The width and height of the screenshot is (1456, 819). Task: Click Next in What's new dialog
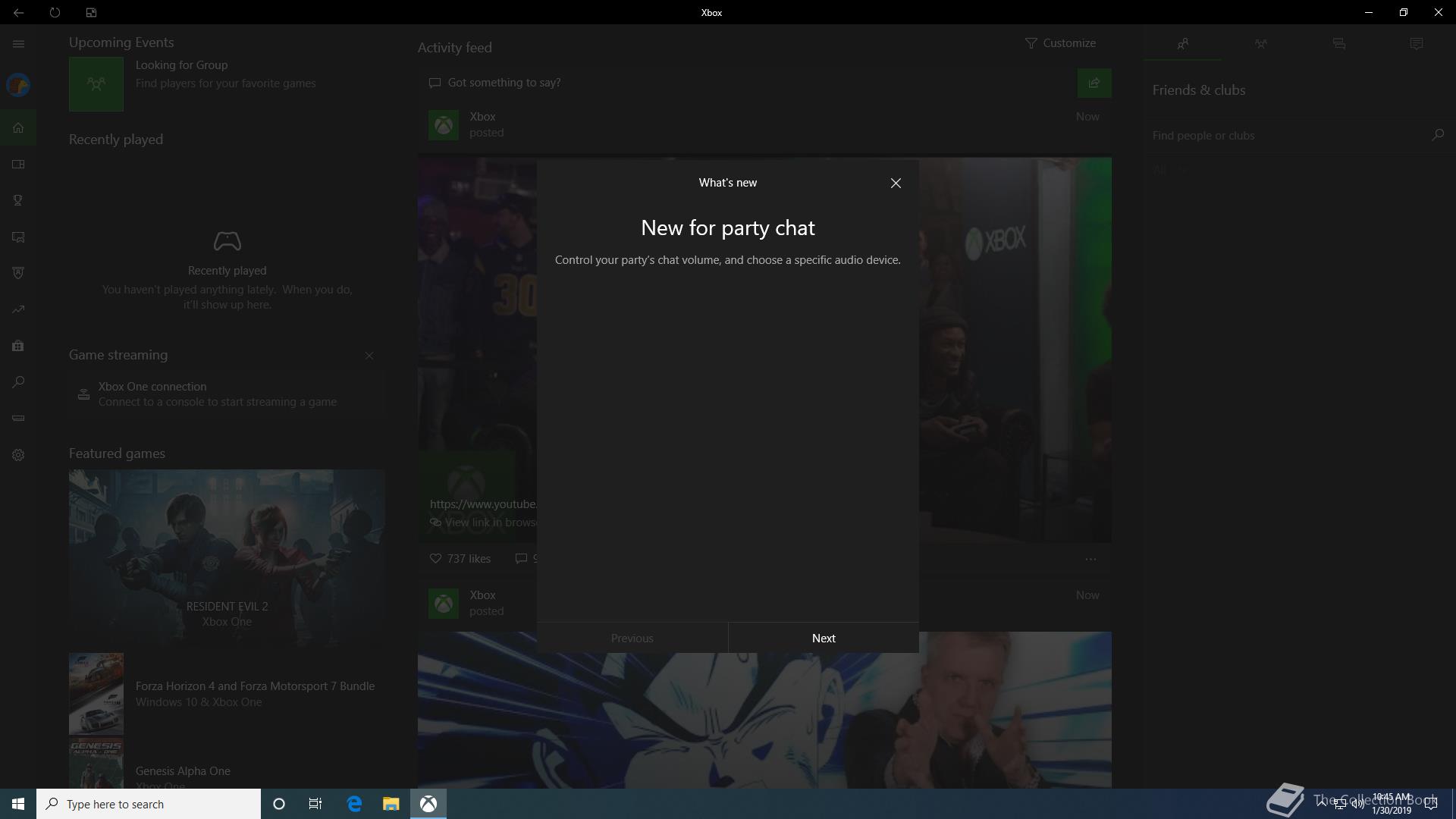click(824, 638)
